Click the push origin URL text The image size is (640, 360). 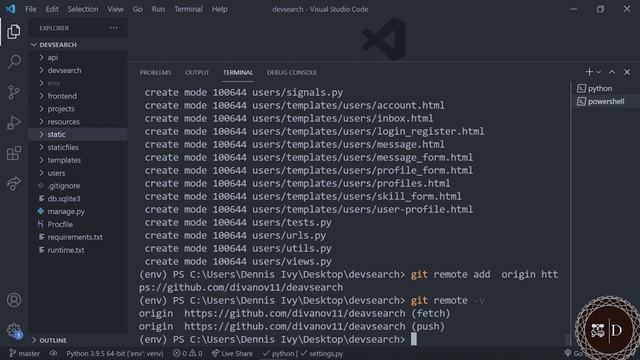click(294, 327)
